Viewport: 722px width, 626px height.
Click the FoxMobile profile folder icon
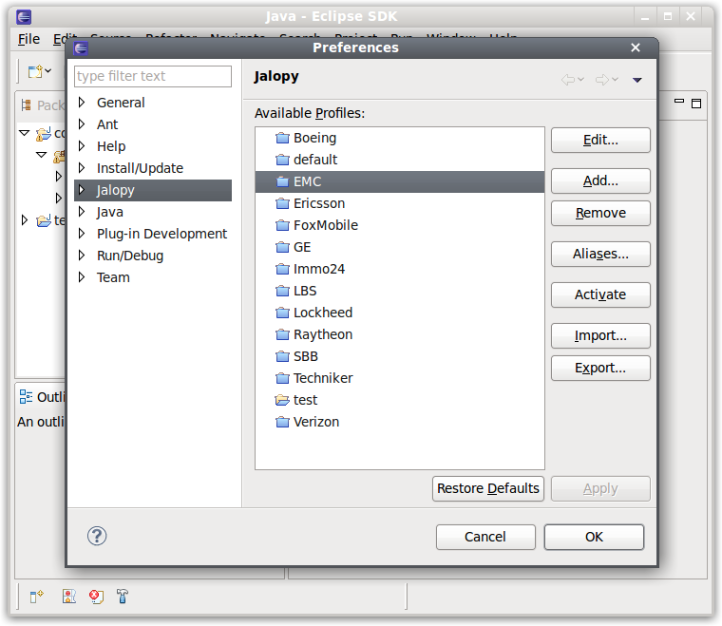coord(282,226)
